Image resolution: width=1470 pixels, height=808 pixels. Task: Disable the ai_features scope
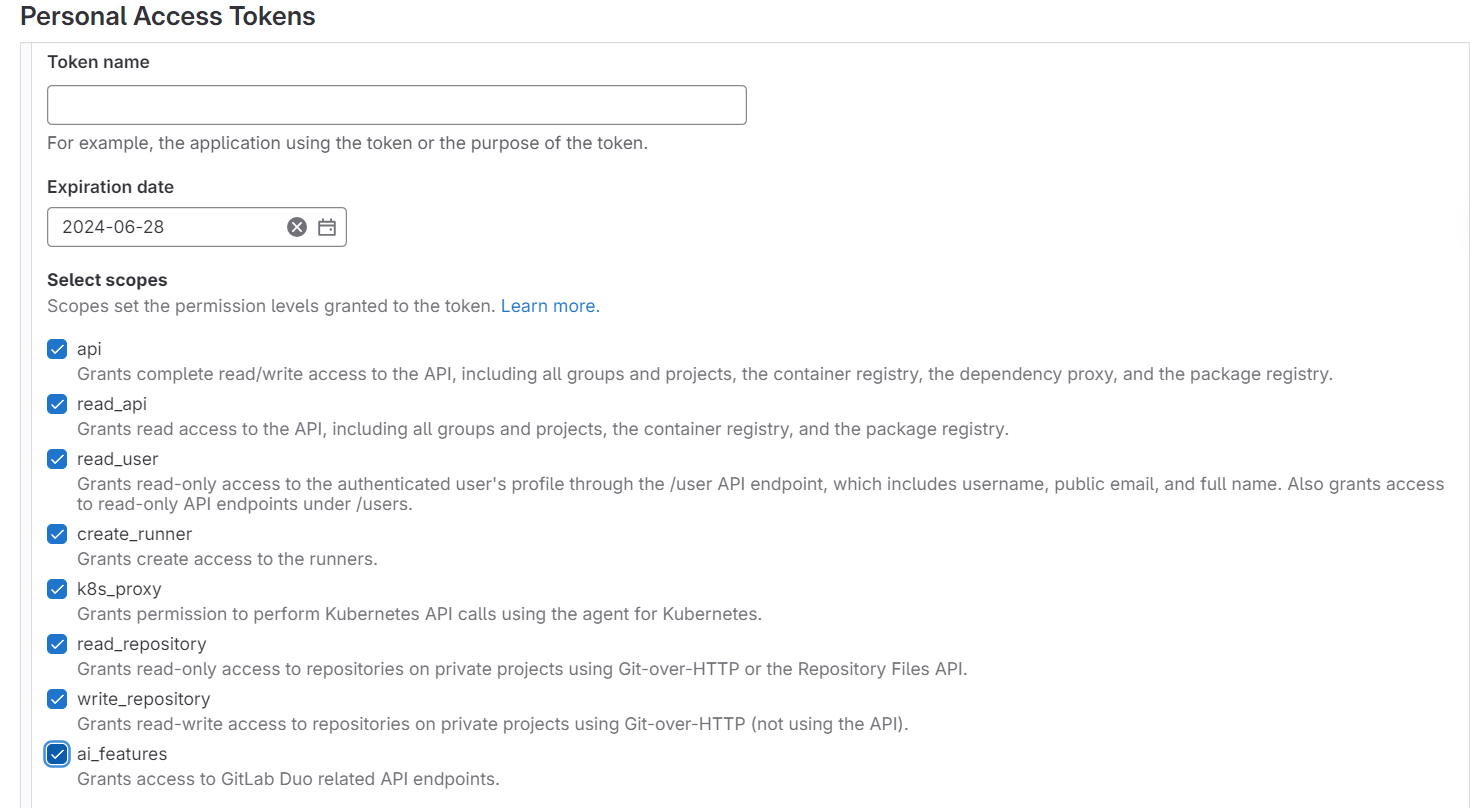pyautogui.click(x=57, y=754)
